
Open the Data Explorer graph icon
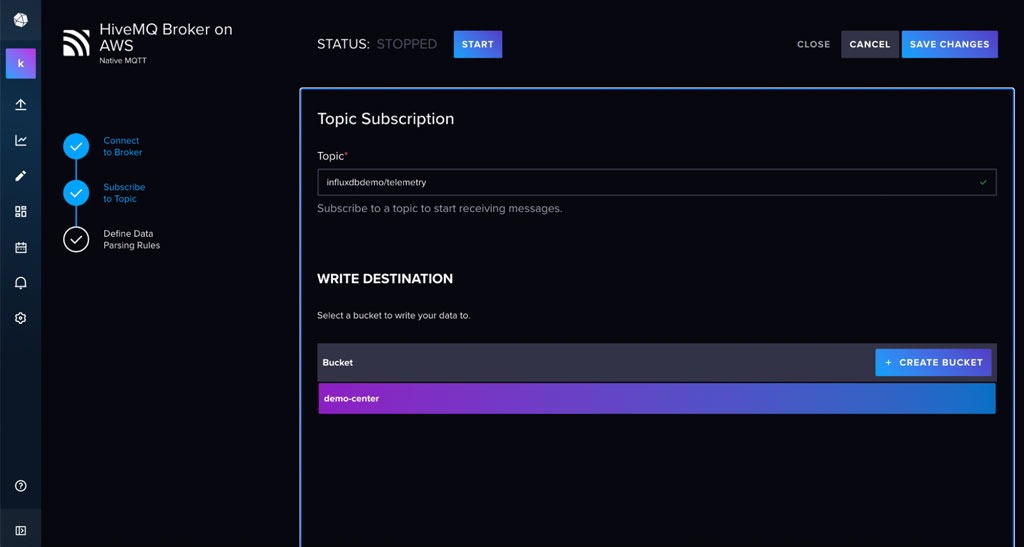[x=21, y=140]
